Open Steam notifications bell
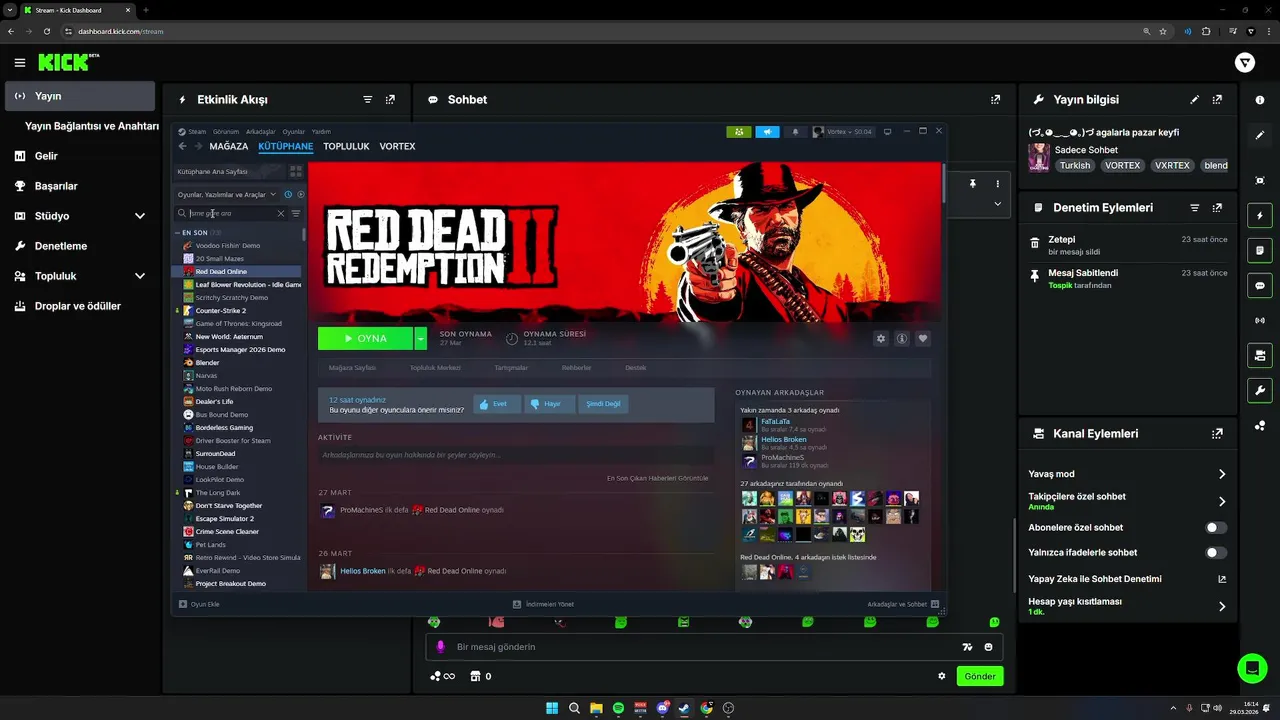The width and height of the screenshot is (1280, 720). tap(796, 132)
